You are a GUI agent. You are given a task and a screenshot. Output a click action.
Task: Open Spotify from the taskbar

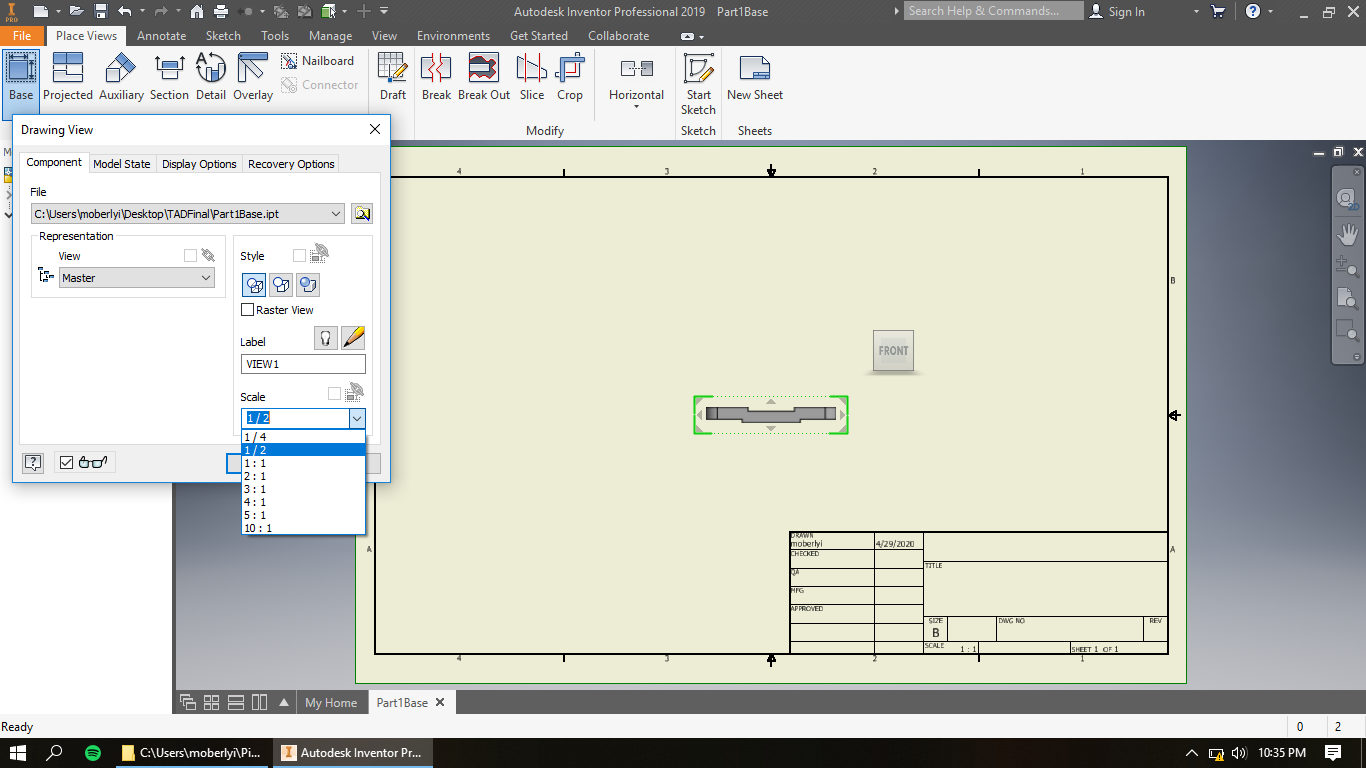pos(92,753)
